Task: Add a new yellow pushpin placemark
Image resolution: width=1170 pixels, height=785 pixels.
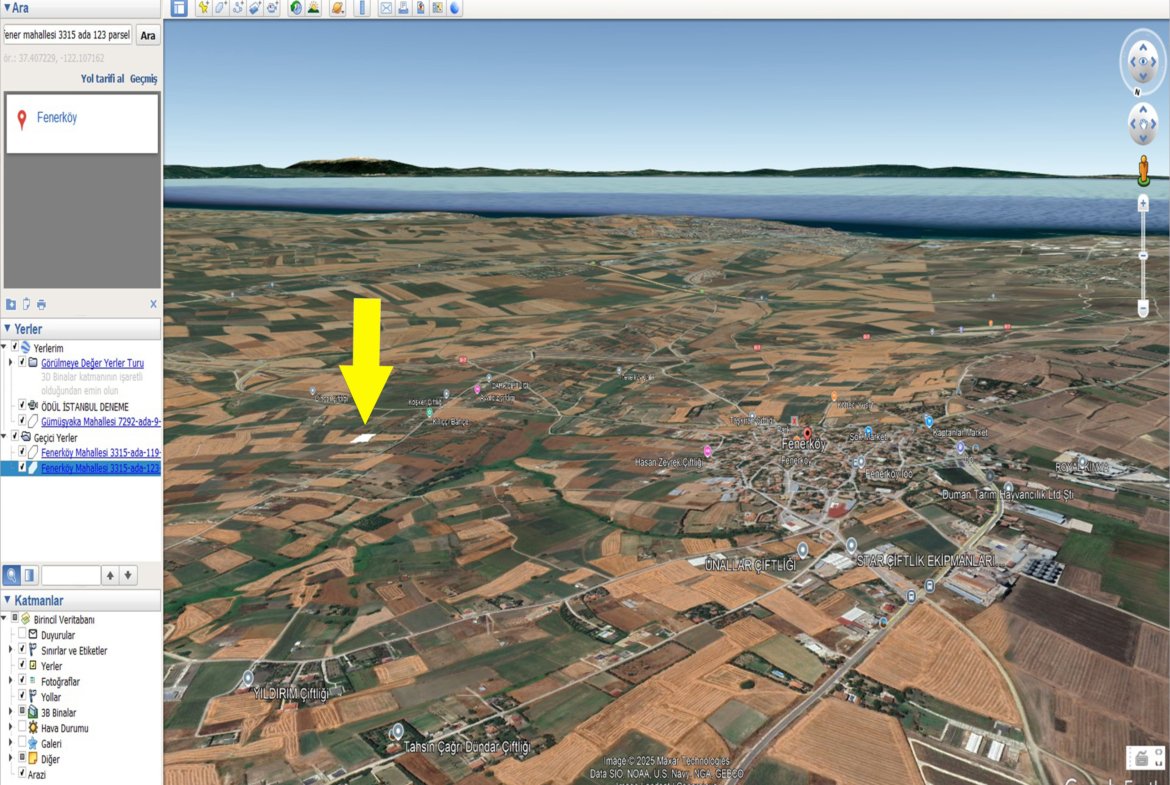Action: [x=203, y=8]
